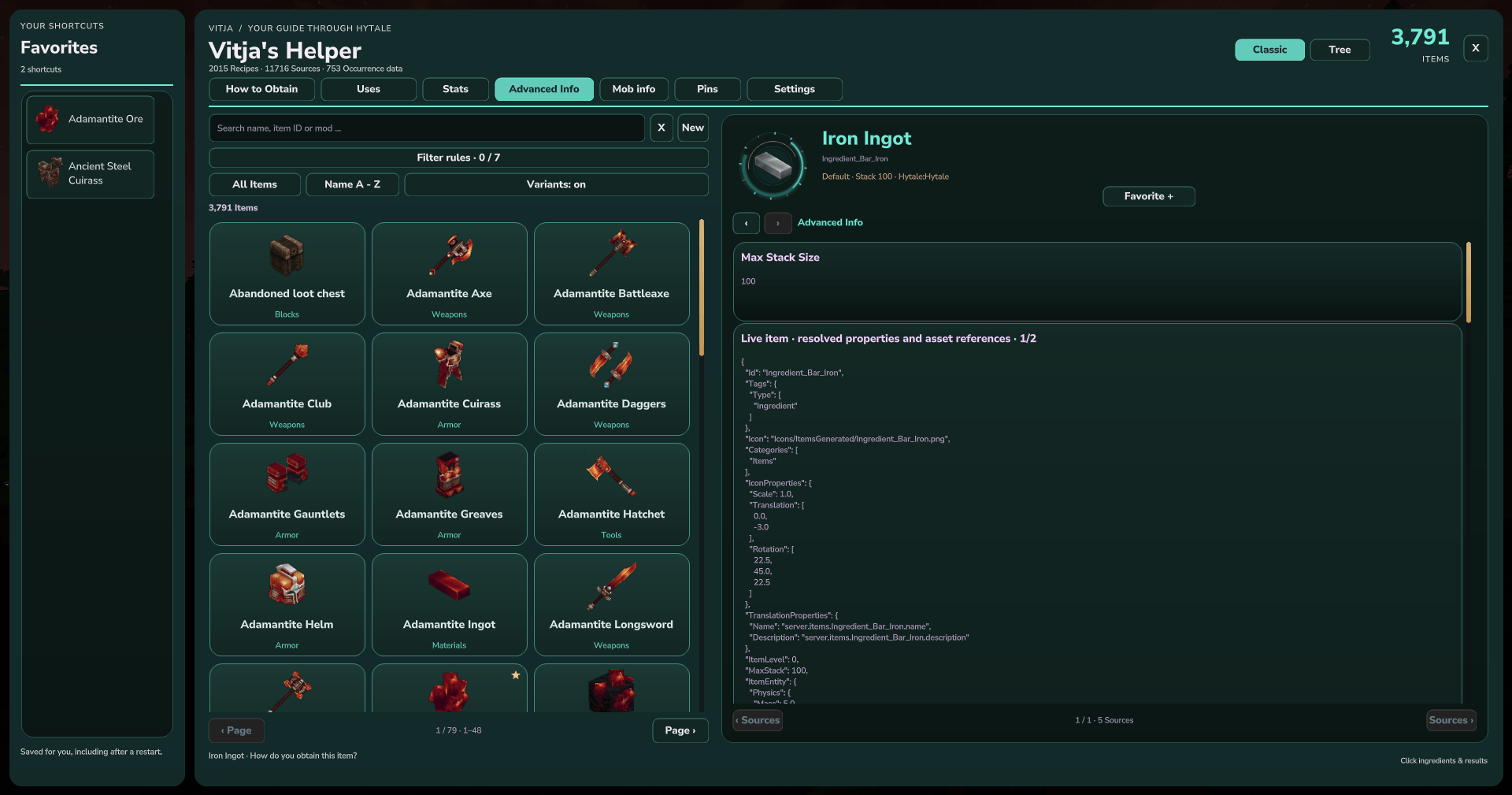Go to next Advanced Info section arrow

(x=778, y=223)
